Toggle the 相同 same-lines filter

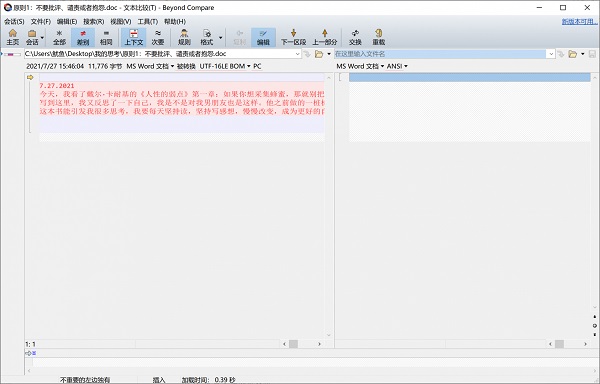[x=106, y=37]
